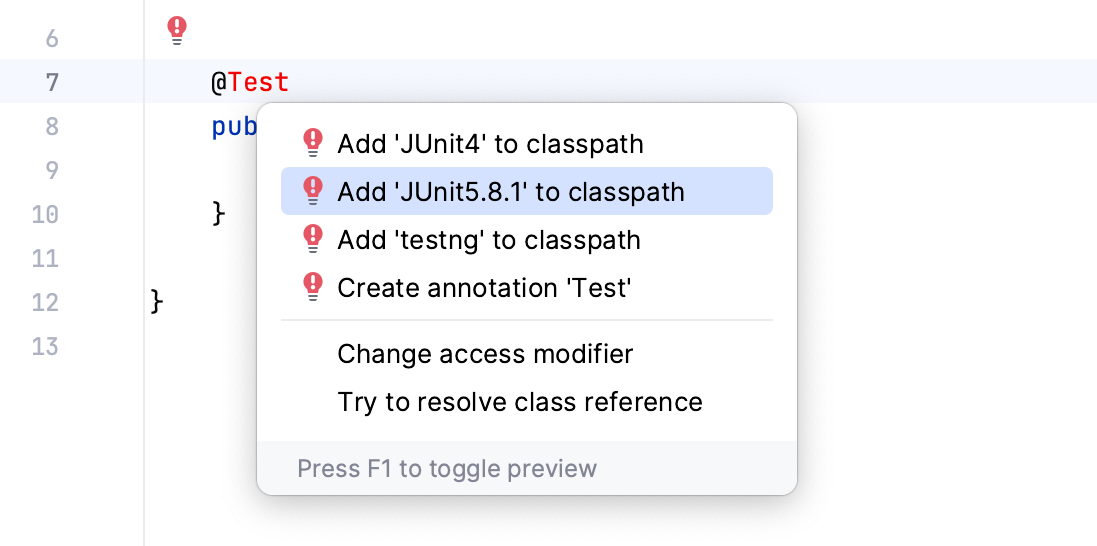Click line number 13 in the gutter
Screen dimensions: 1097x546
[x=46, y=347]
